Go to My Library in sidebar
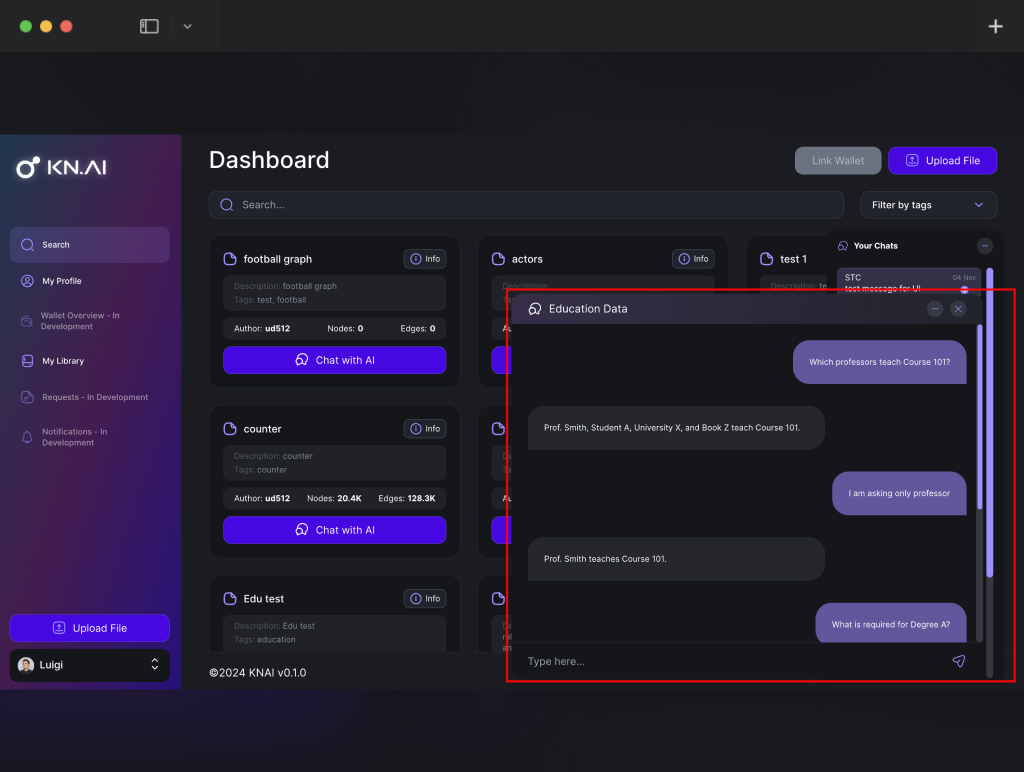Image resolution: width=1024 pixels, height=772 pixels. click(x=63, y=361)
